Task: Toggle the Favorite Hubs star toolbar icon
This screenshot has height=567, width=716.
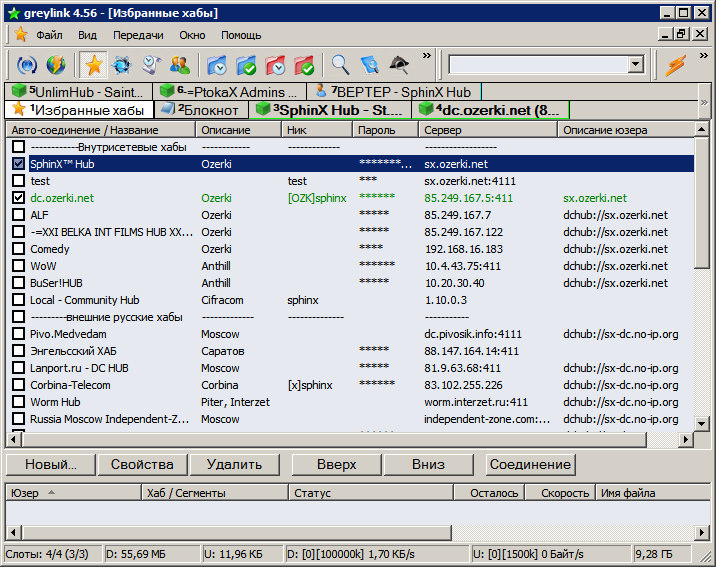Action: click(x=93, y=65)
